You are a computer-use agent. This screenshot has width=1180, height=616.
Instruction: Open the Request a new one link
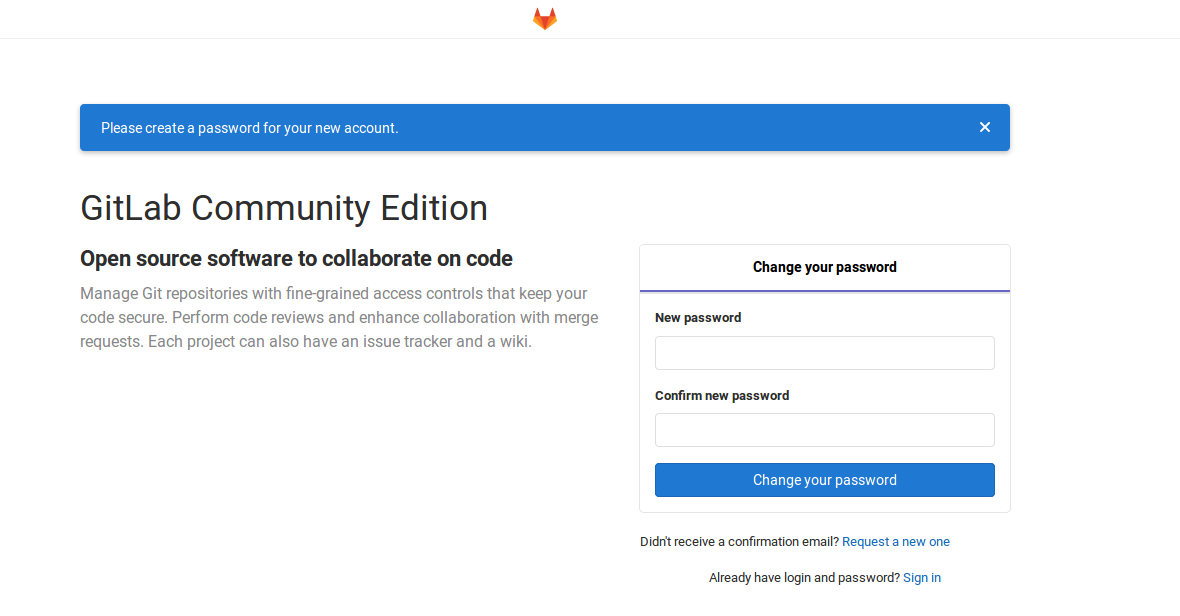[x=896, y=542]
